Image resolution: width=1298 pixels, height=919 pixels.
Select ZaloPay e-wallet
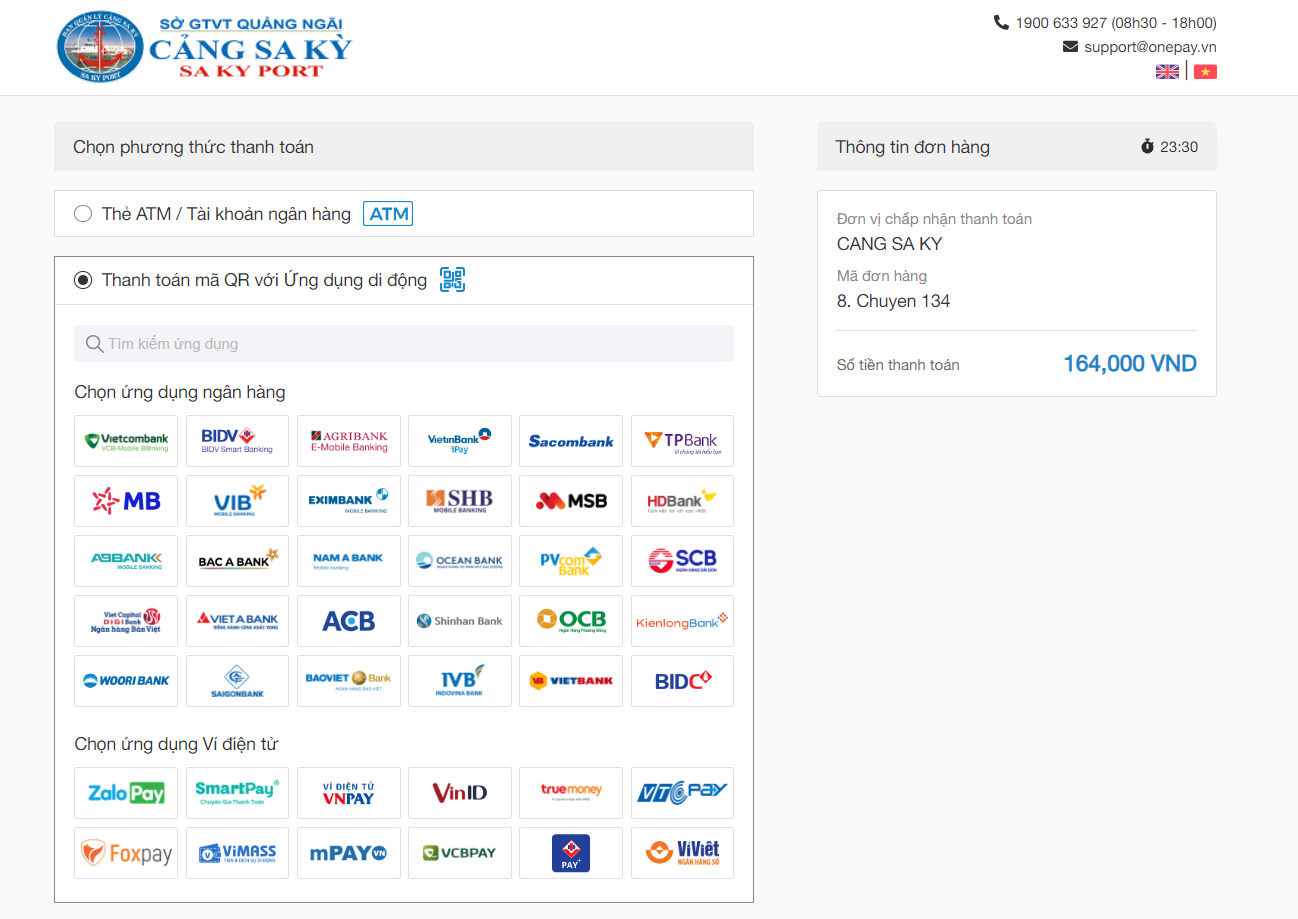tap(126, 793)
